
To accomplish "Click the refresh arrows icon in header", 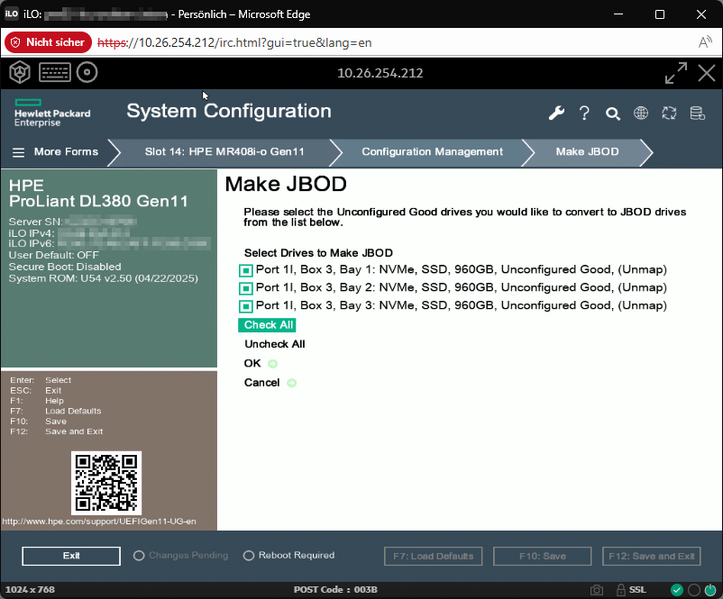I will [669, 113].
